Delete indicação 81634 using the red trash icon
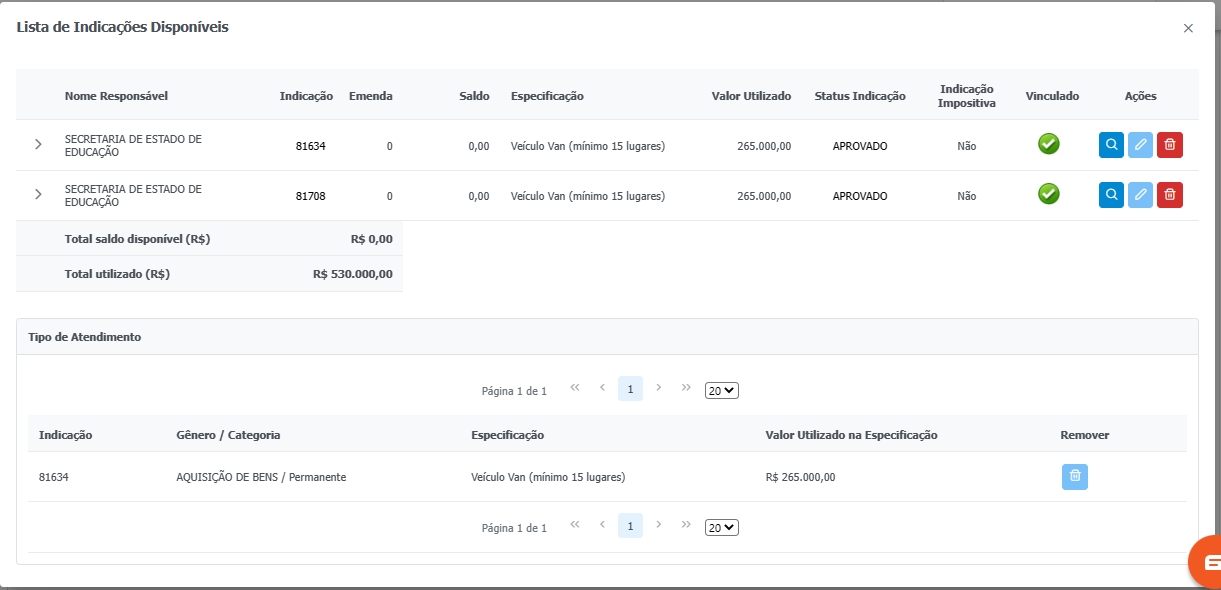This screenshot has height=590, width=1221. (x=1169, y=145)
